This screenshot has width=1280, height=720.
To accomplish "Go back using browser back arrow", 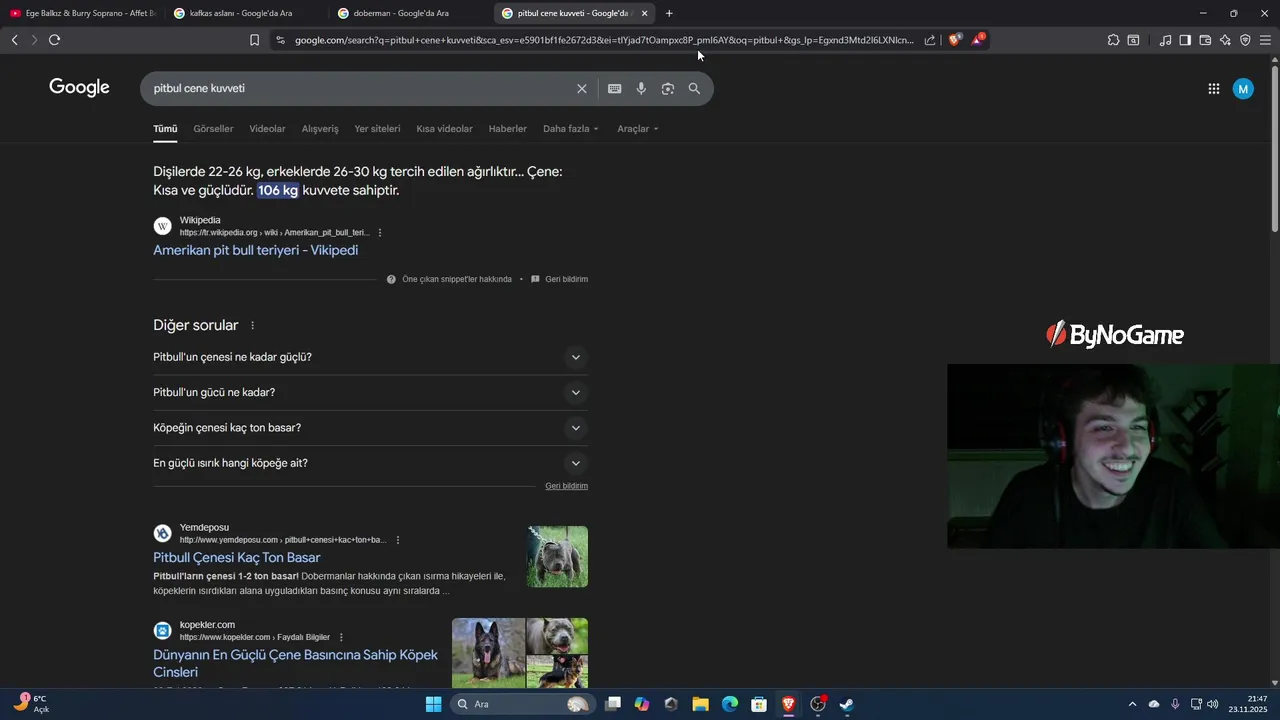I will [x=14, y=40].
